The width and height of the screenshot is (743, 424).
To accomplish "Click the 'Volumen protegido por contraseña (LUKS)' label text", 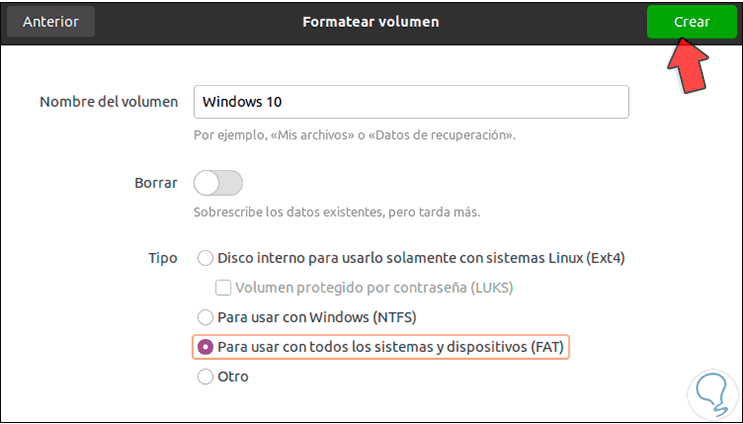I will [x=375, y=288].
